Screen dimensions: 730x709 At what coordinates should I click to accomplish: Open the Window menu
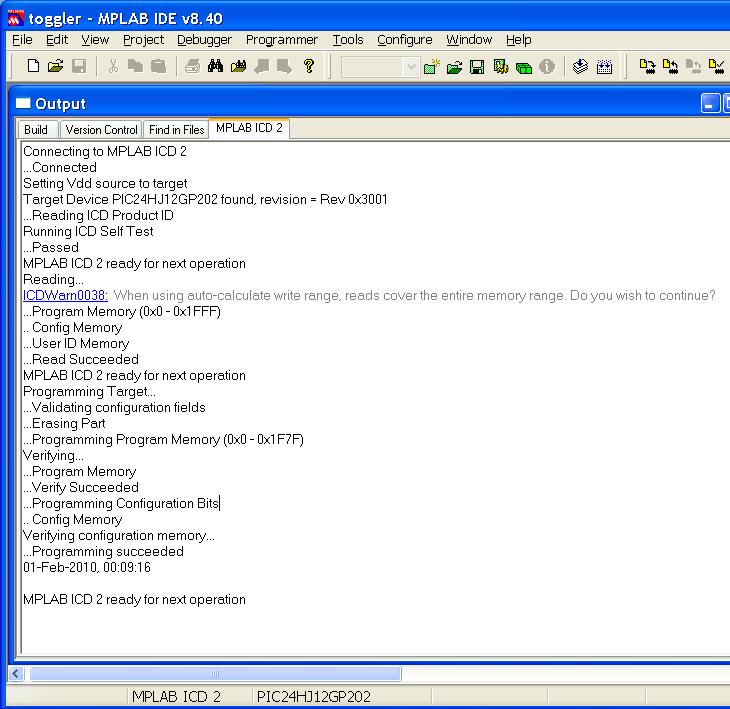point(469,40)
